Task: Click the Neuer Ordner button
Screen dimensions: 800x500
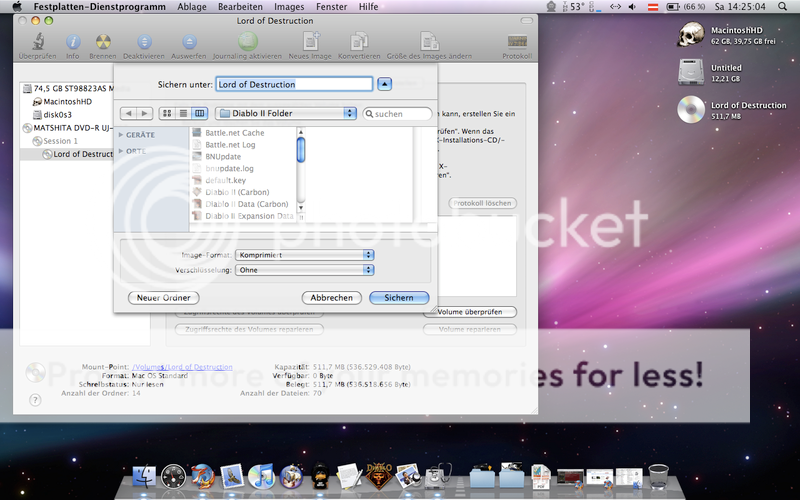Action: [x=164, y=298]
